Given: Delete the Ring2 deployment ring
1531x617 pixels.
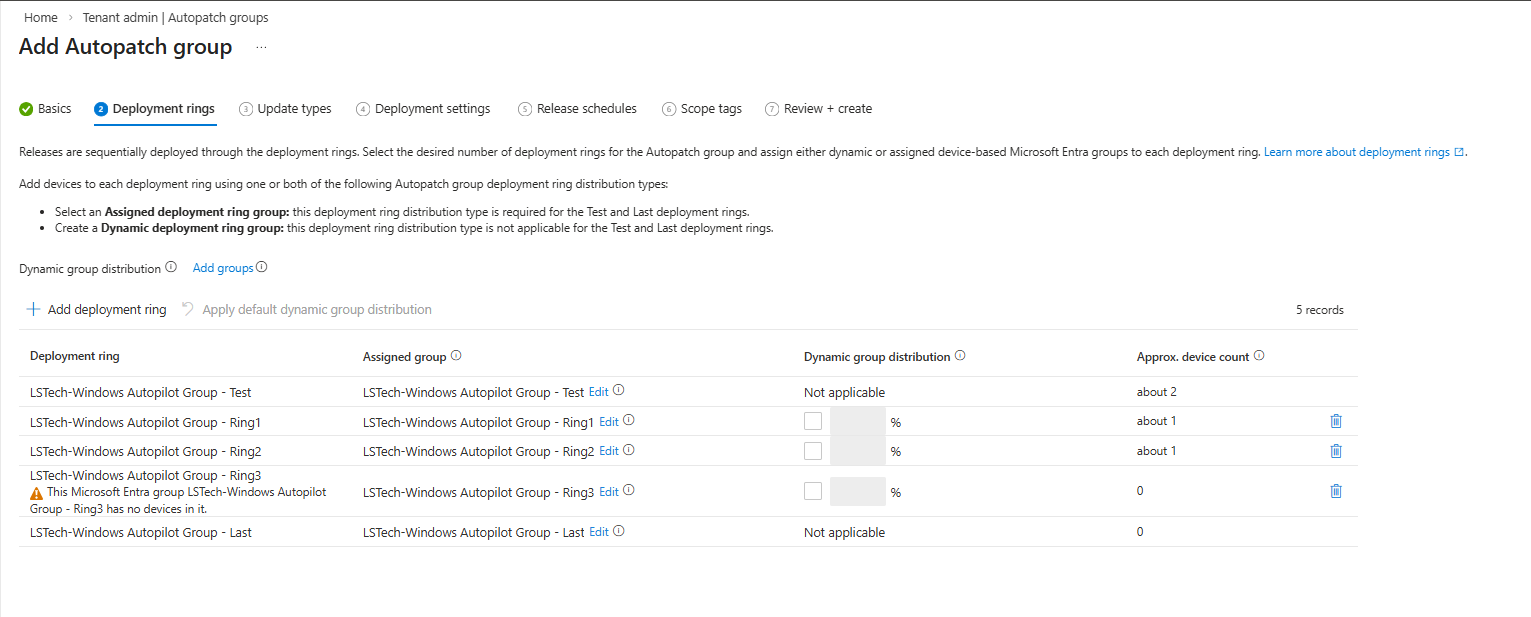Looking at the screenshot, I should (1336, 451).
